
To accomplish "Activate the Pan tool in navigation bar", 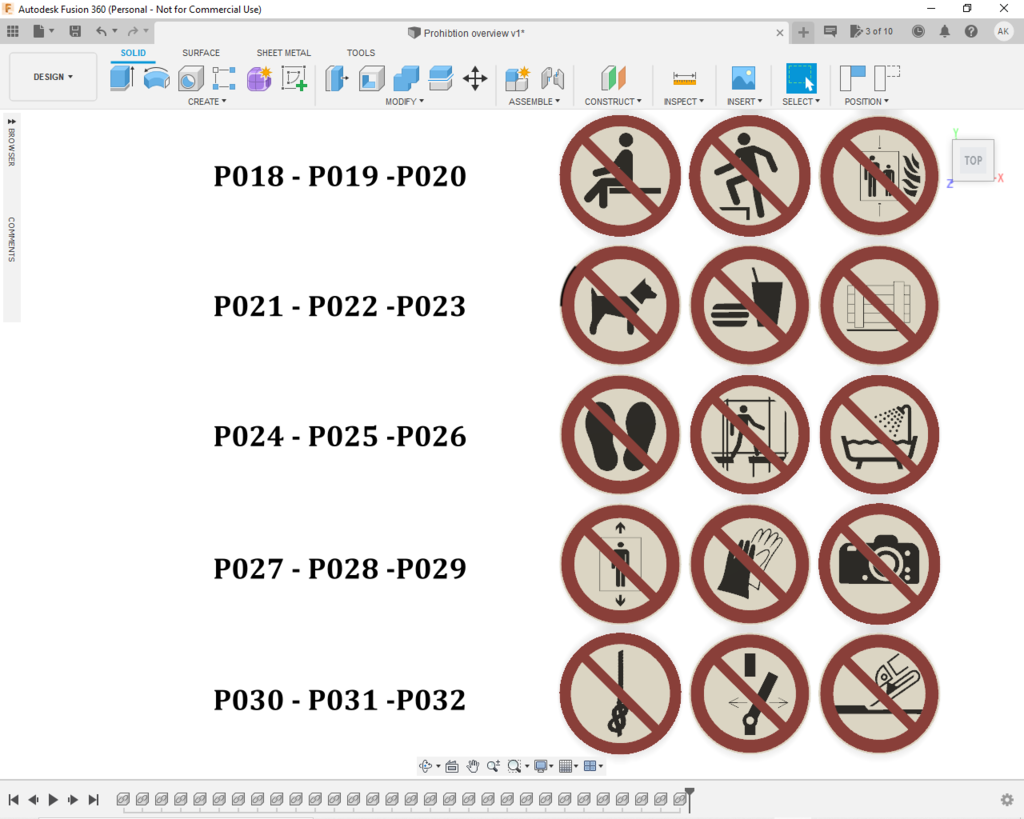I will coord(473,766).
